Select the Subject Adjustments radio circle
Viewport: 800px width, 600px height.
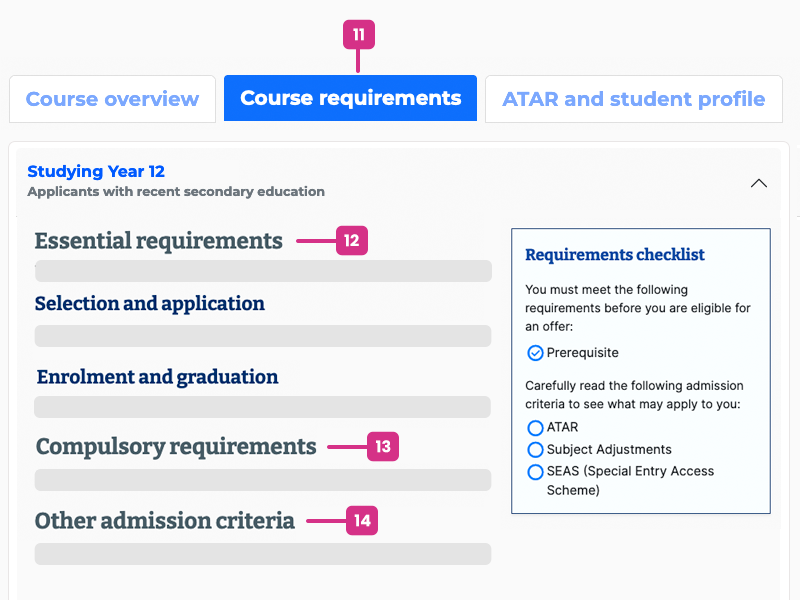tap(534, 450)
